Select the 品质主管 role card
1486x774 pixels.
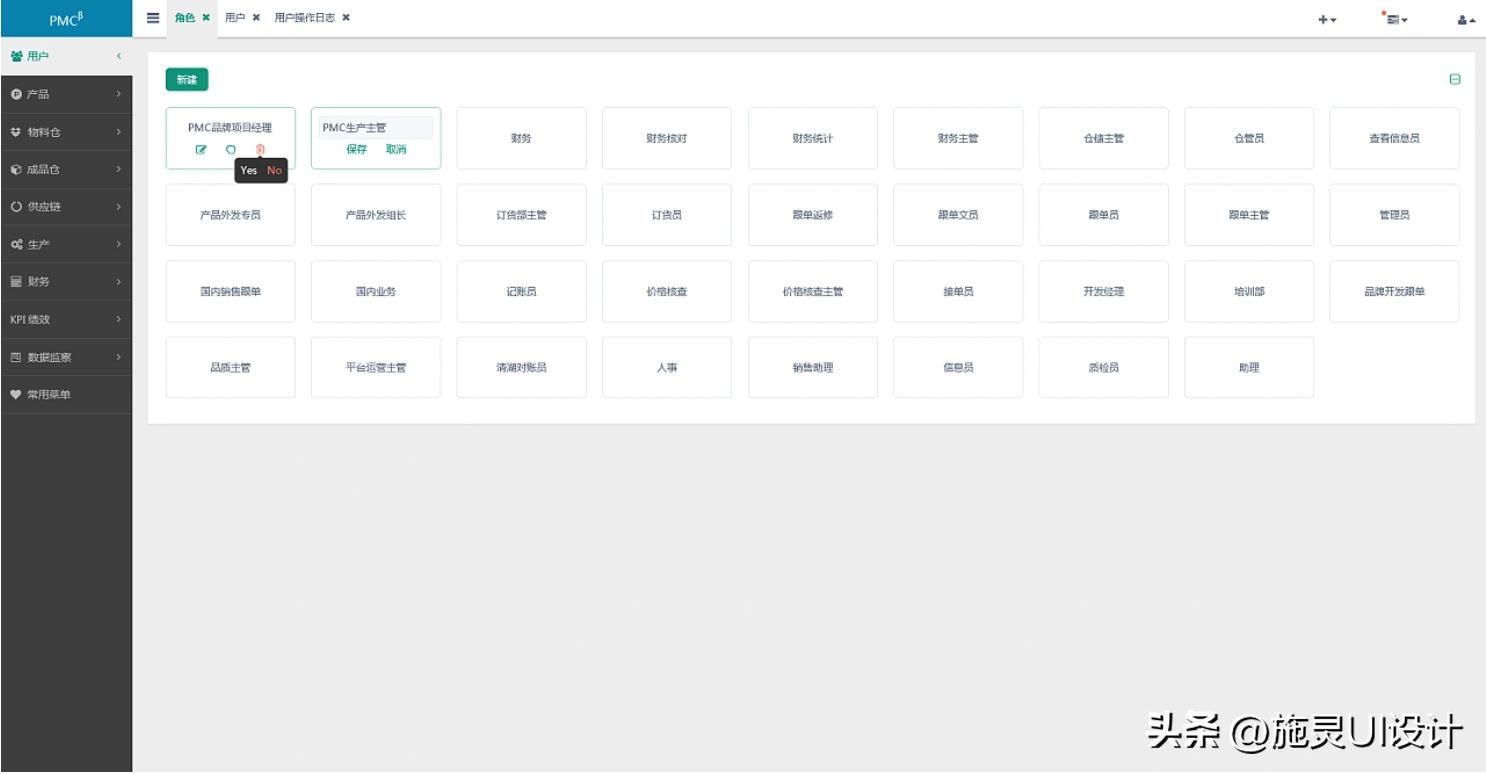click(x=231, y=368)
